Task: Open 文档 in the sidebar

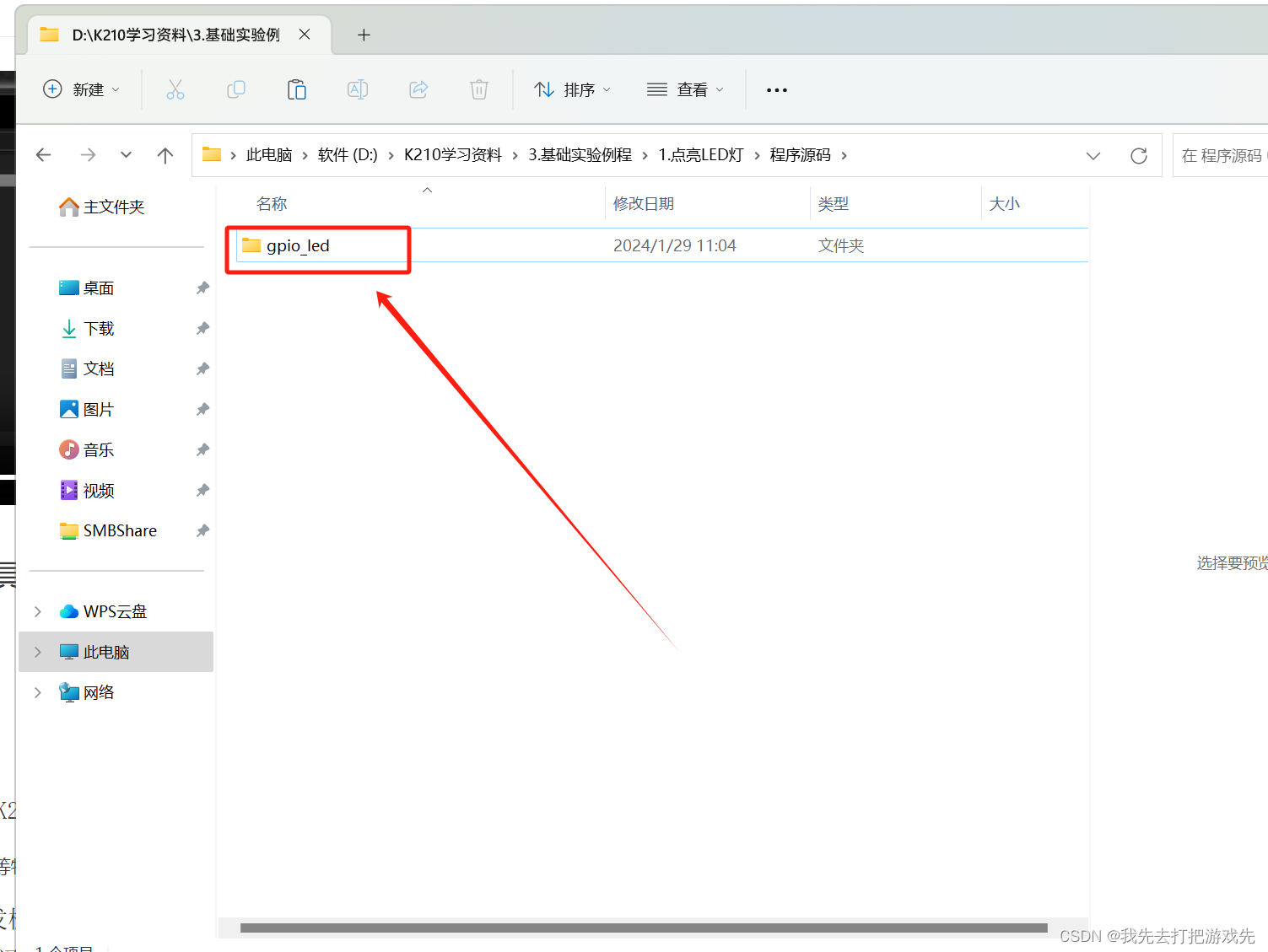Action: coord(87,369)
